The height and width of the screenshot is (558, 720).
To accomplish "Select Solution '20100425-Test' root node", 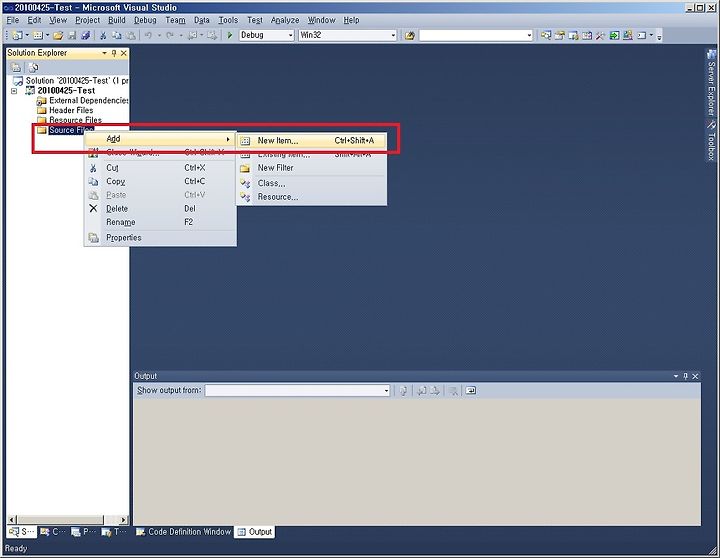I will pos(77,80).
